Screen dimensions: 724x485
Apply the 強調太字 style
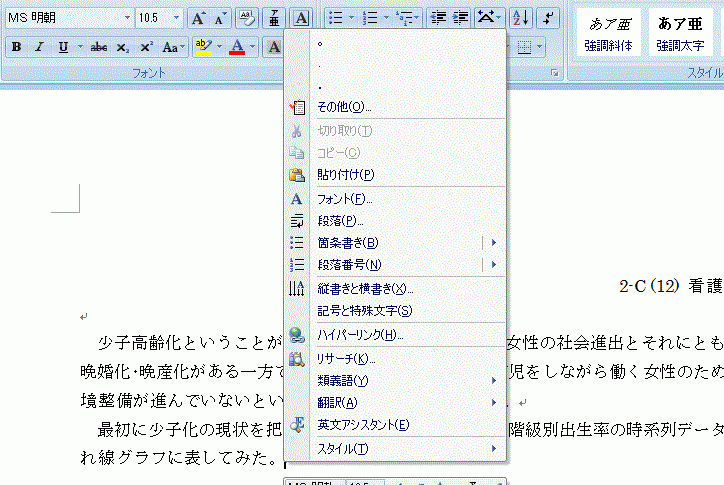(x=680, y=33)
